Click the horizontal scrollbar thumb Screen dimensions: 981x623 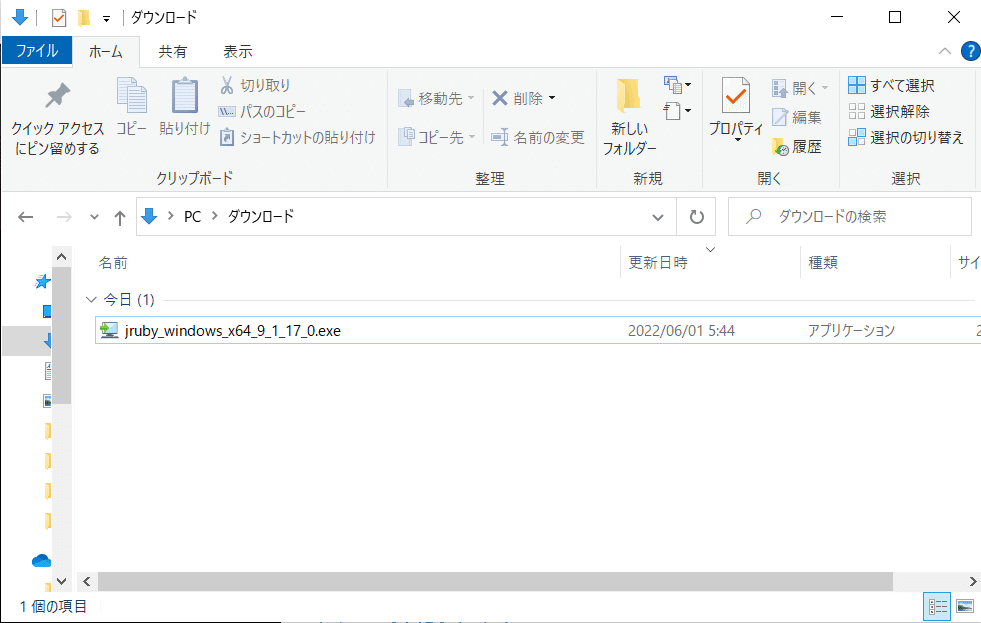pos(496,582)
